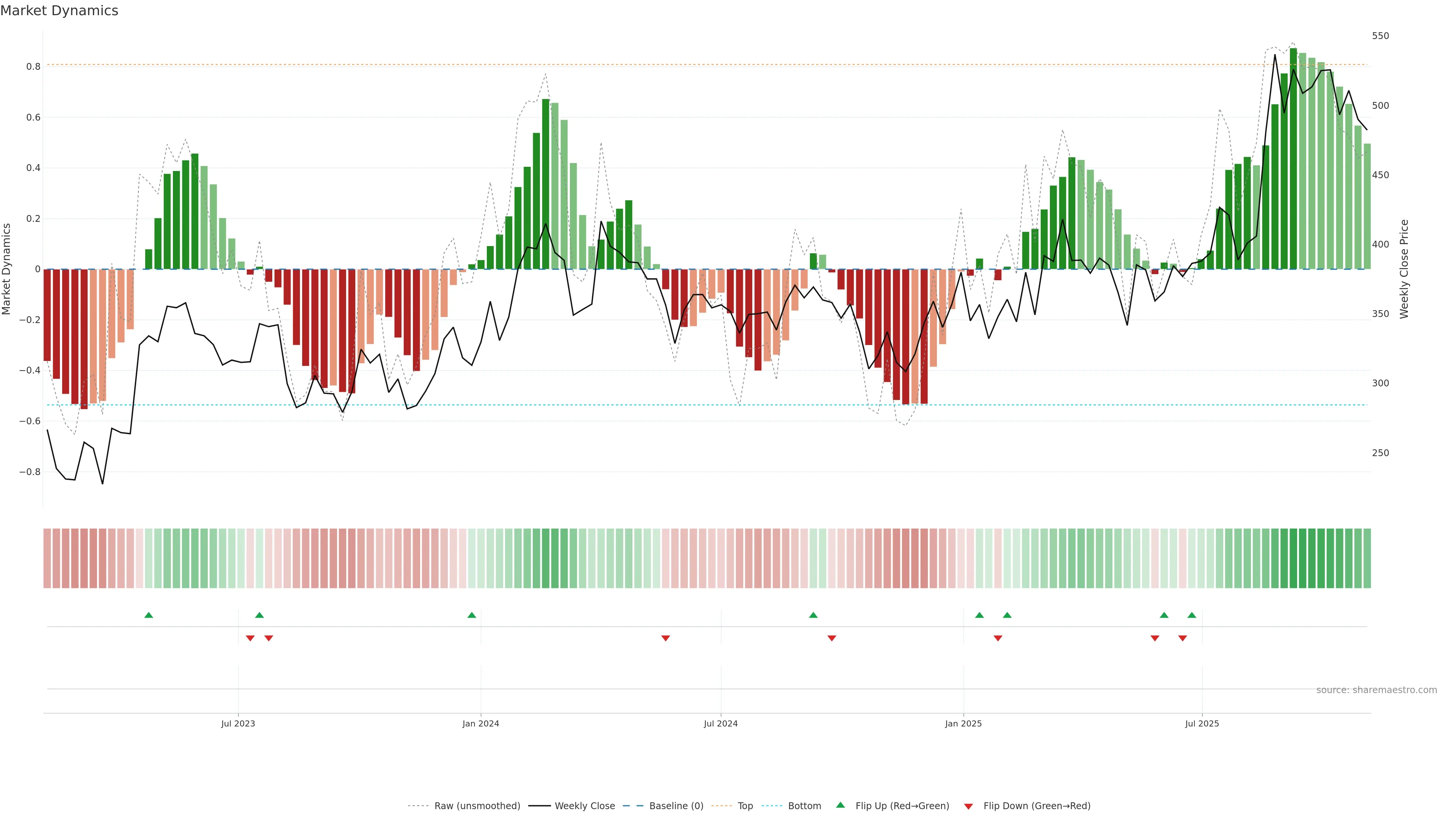1456x819 pixels.
Task: Click the only red flip-down triangle between Jul 2024 and Jan 2025
Action: click(x=832, y=638)
